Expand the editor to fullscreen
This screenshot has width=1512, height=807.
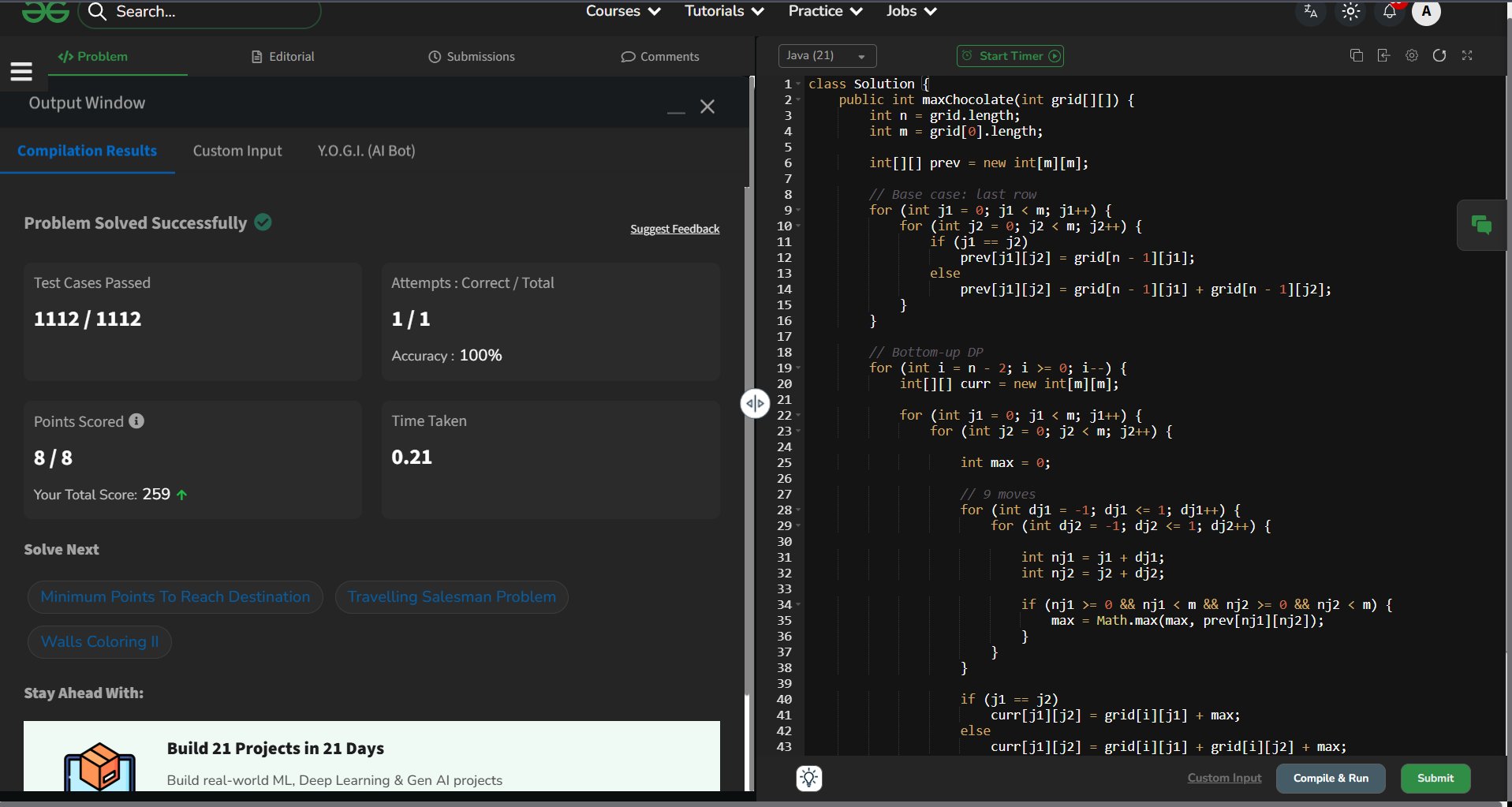tap(1467, 55)
